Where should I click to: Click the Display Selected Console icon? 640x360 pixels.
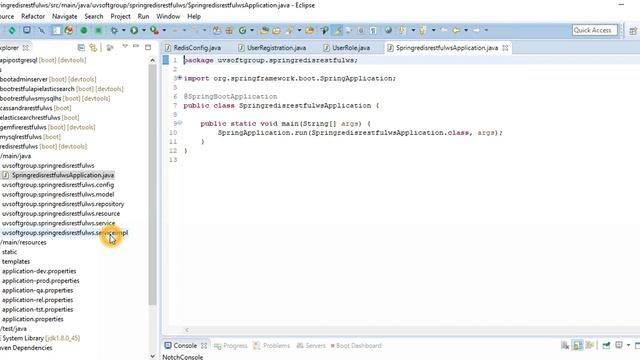[x=619, y=346]
